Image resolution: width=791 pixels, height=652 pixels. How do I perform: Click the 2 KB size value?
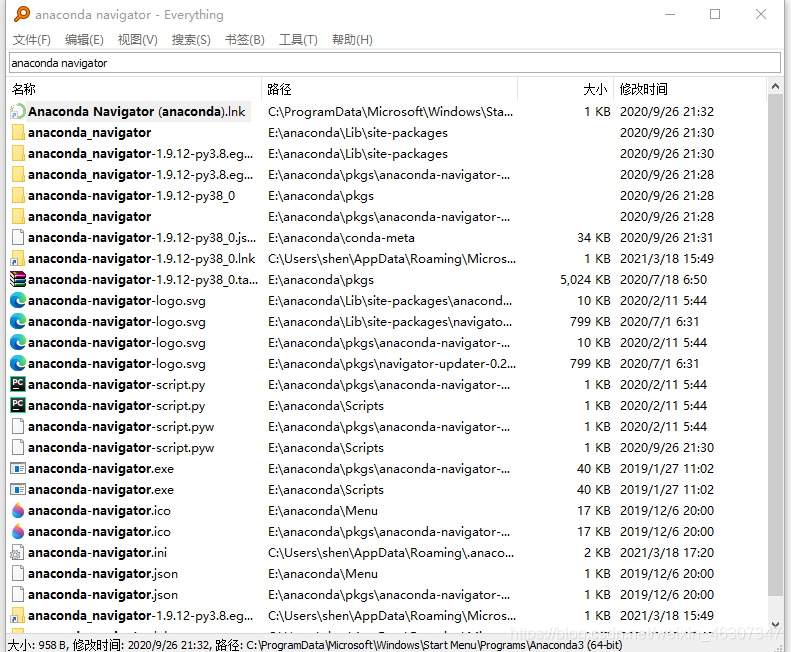point(597,553)
